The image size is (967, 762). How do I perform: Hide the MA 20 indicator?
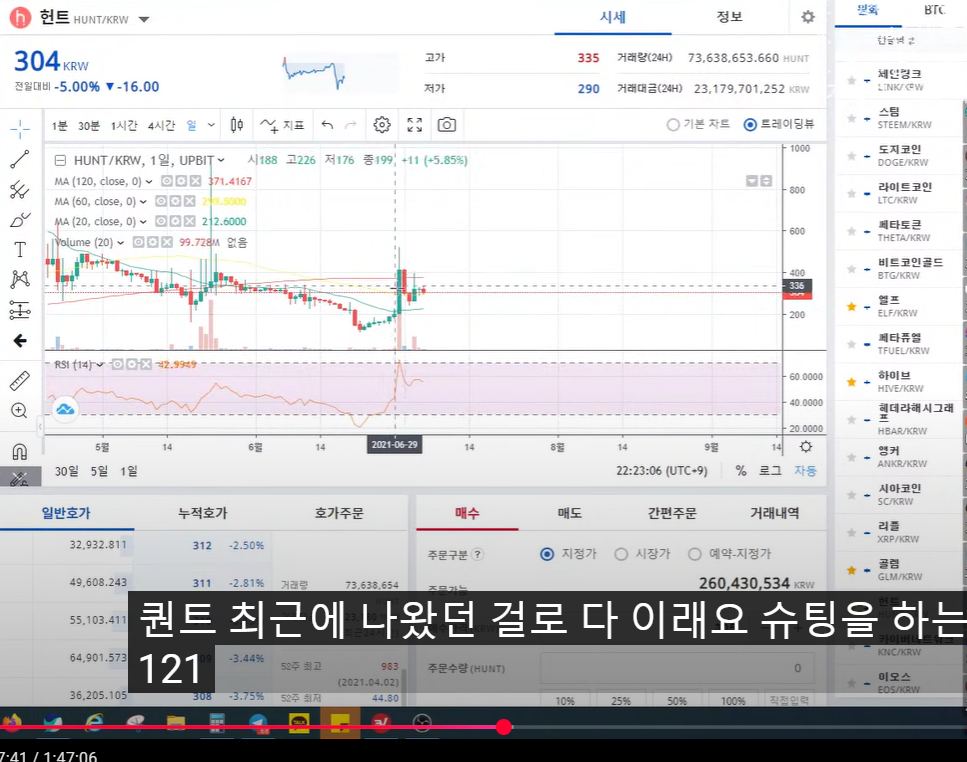point(161,221)
